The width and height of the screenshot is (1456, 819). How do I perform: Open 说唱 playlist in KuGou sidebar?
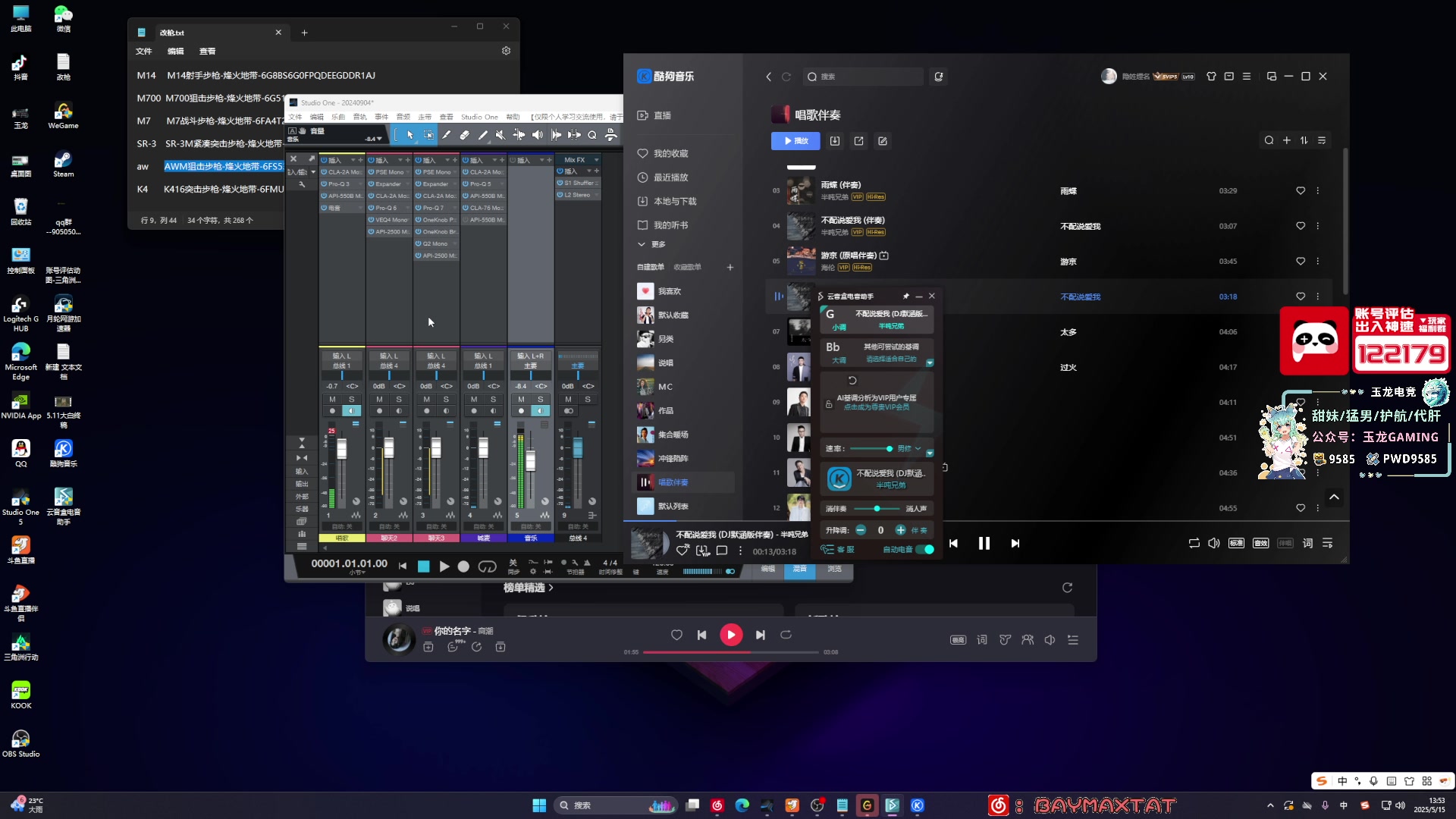pos(666,362)
